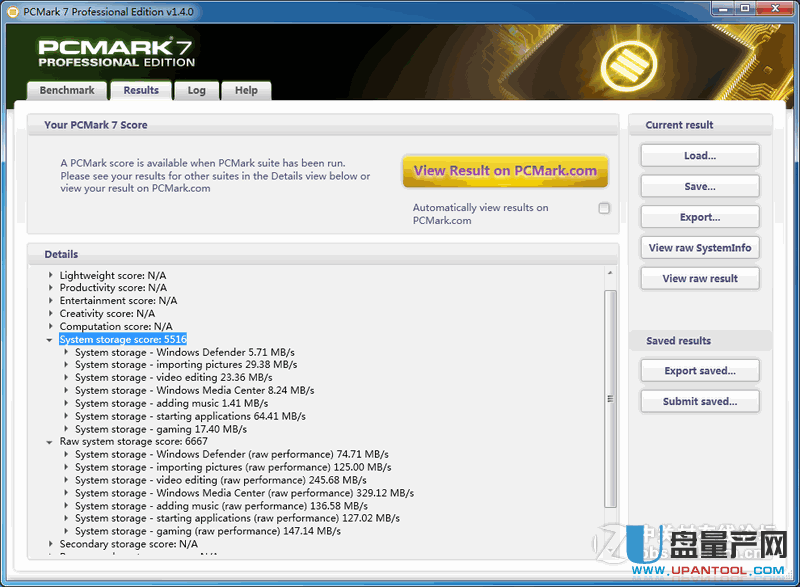Enable automatically view results on PCMark.com

[604, 208]
